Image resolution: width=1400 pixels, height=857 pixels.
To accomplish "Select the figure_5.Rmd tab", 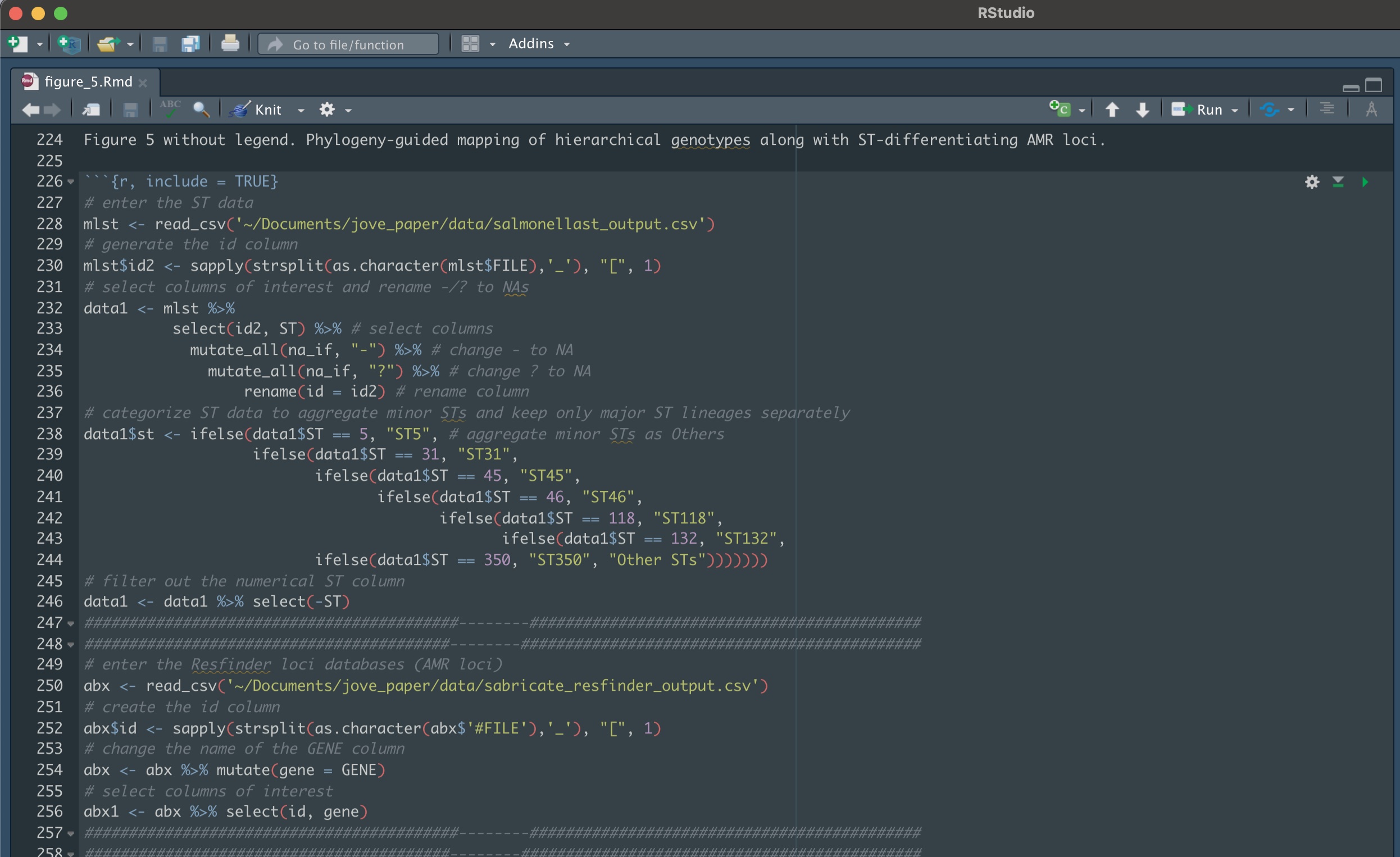I will coord(88,82).
